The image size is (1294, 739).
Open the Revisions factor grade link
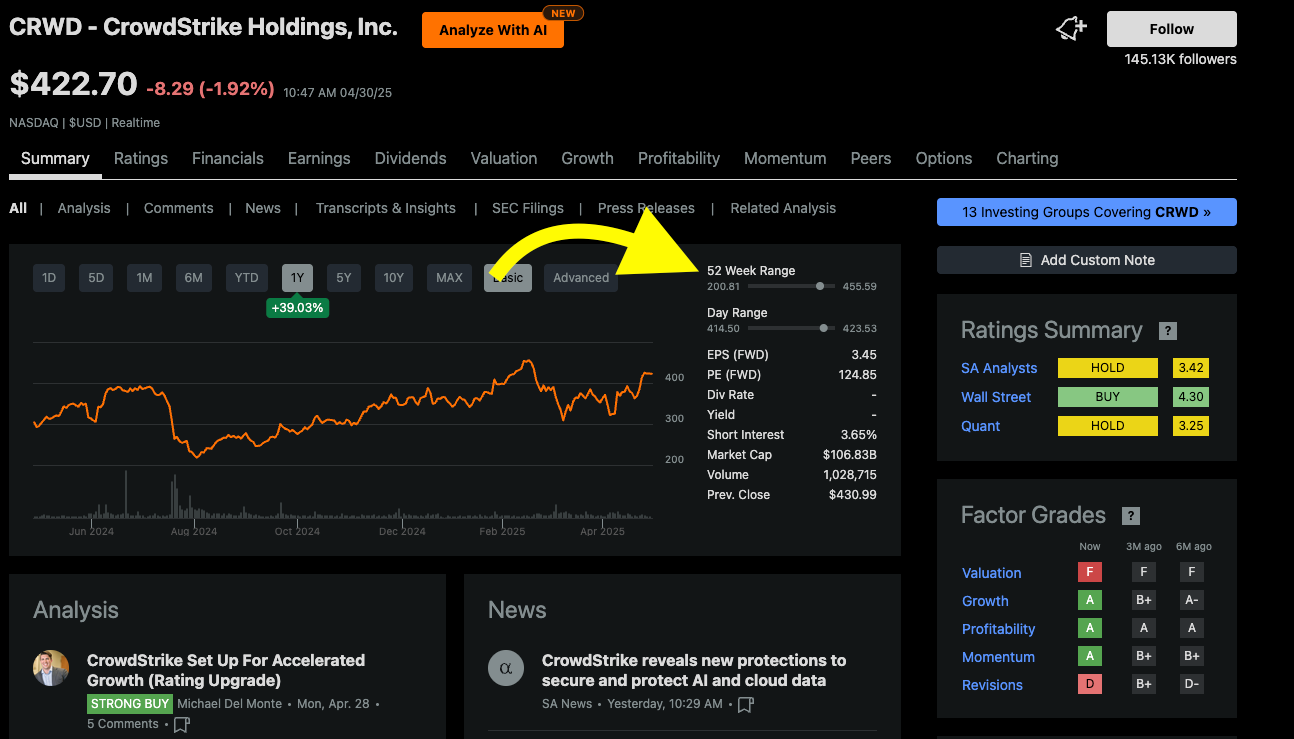click(992, 685)
